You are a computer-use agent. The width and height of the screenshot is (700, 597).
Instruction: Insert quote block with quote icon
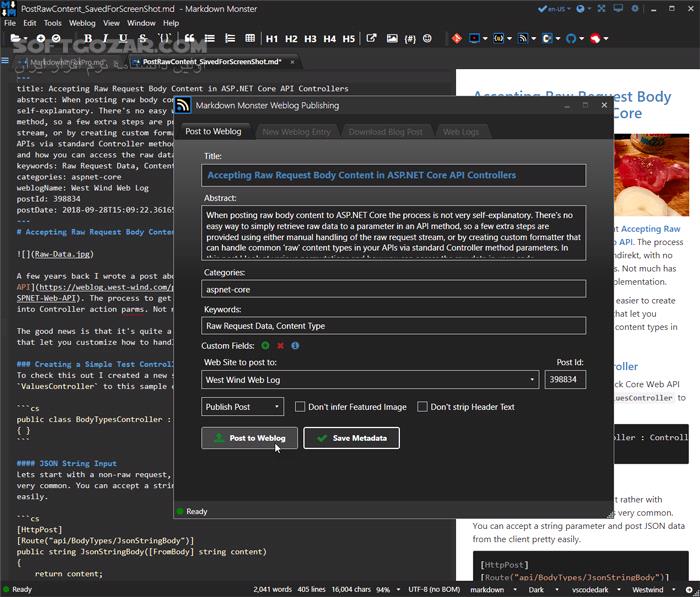(x=190, y=38)
